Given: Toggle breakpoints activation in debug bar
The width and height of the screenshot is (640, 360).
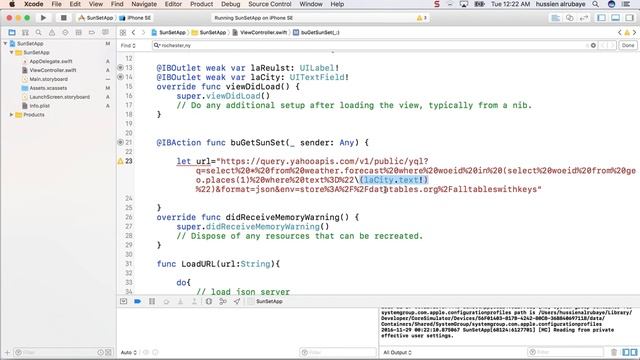Looking at the screenshot, I should (138, 301).
